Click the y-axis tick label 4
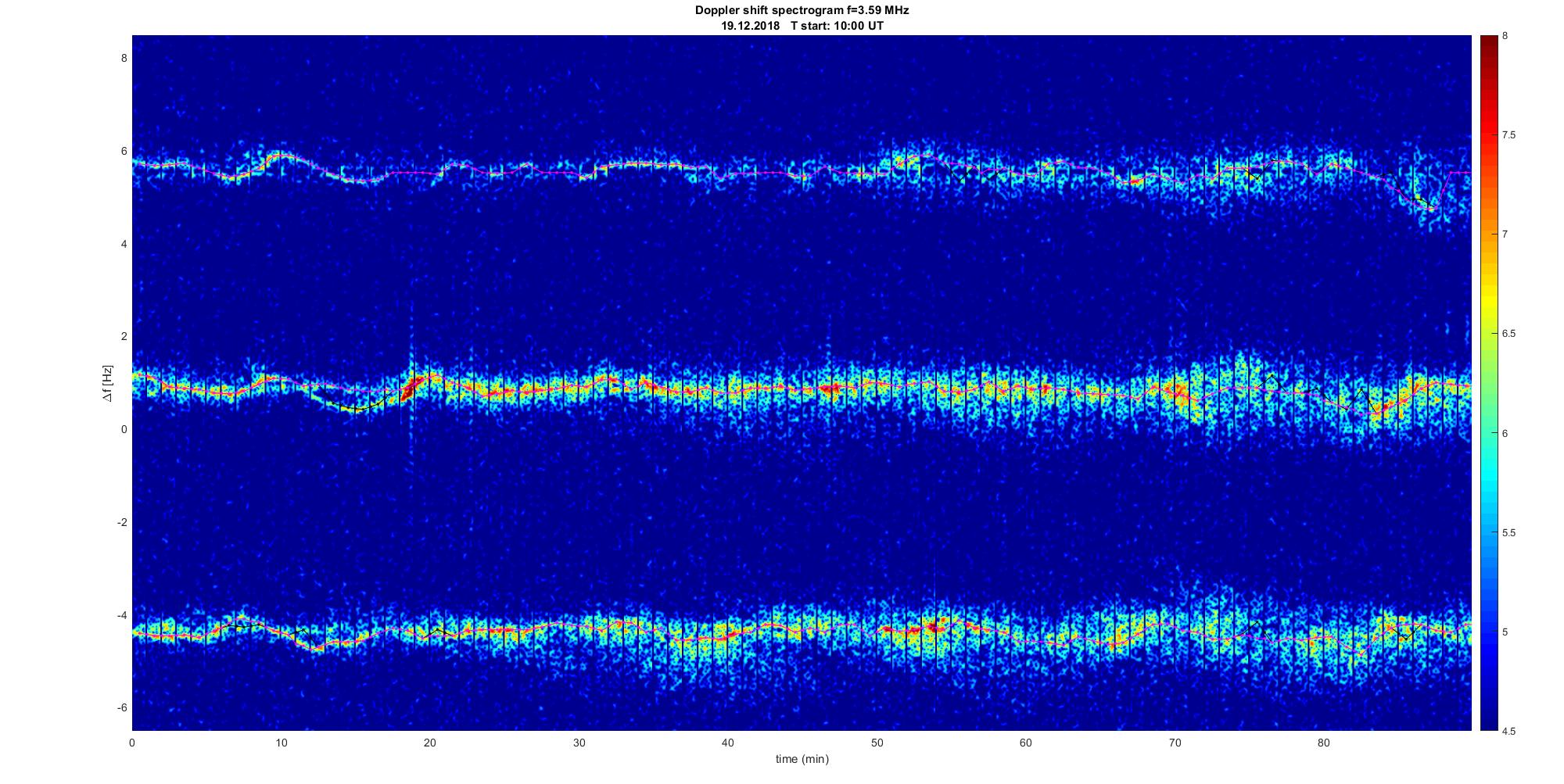1564x784 pixels. pyautogui.click(x=124, y=244)
